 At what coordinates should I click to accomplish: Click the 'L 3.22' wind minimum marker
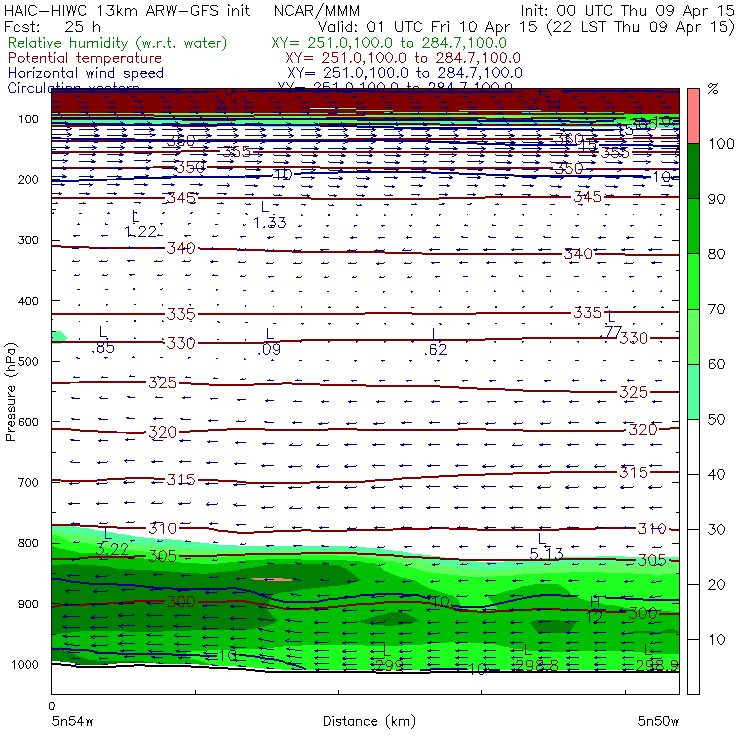point(112,542)
